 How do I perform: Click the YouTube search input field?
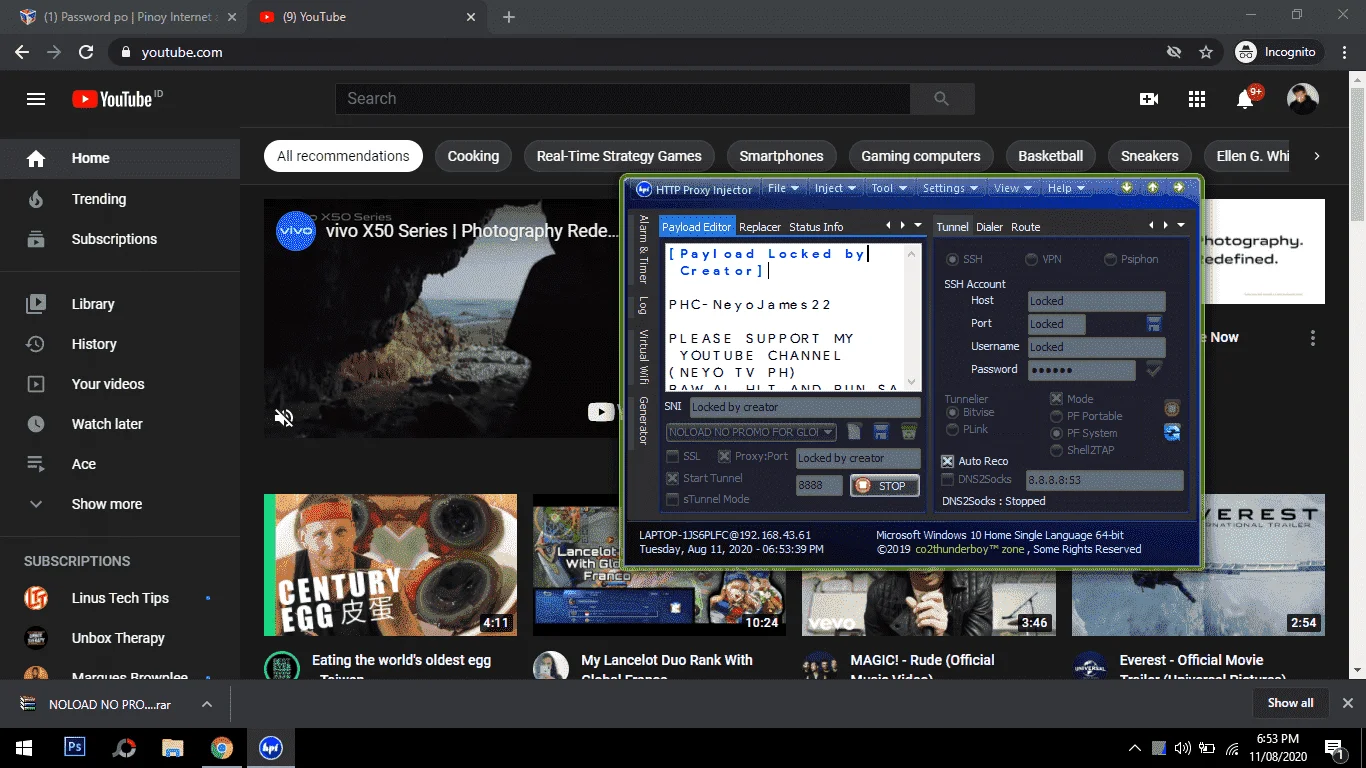click(622, 99)
